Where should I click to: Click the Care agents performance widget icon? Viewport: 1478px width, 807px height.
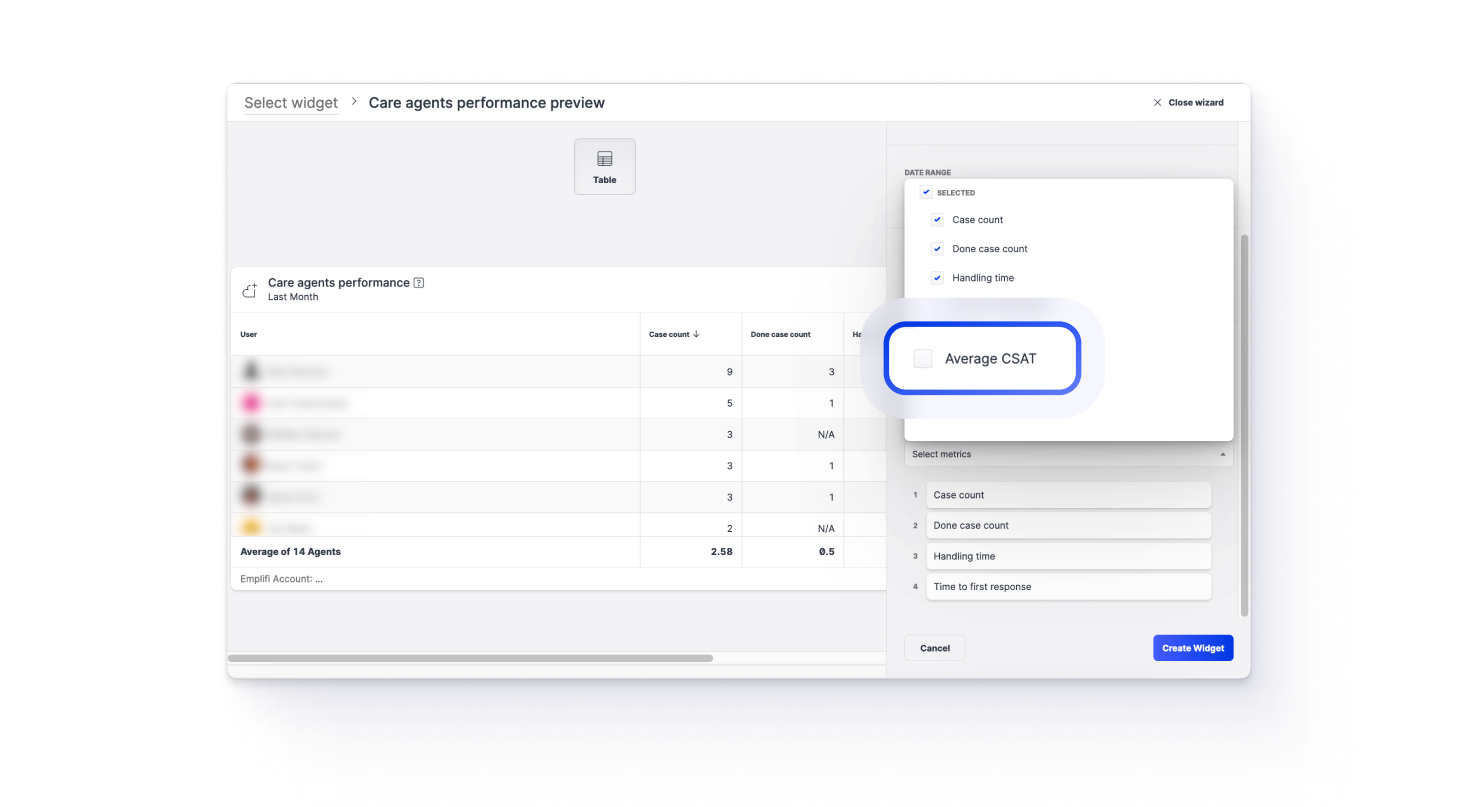tap(250, 290)
